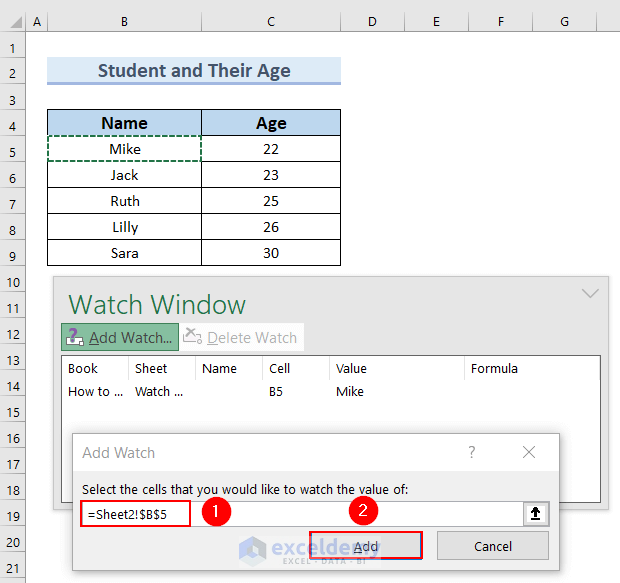
Task: Select the 'How to ...' watch entry
Action: point(95,392)
